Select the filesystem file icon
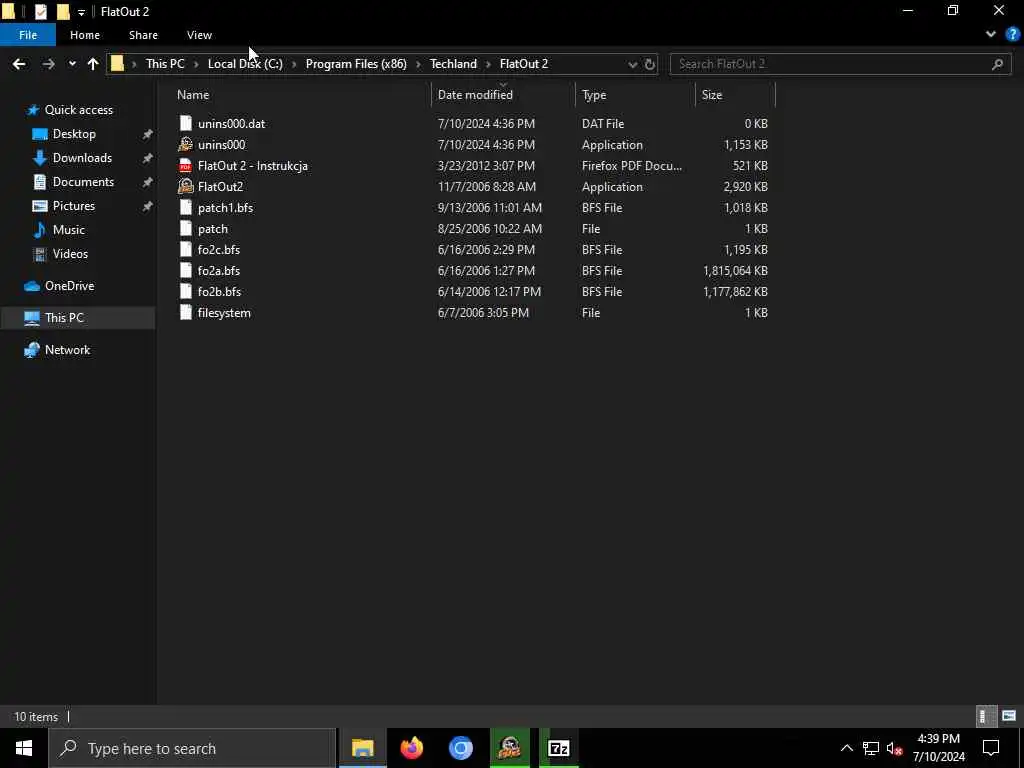Screen dimensions: 1024x768 185,312
